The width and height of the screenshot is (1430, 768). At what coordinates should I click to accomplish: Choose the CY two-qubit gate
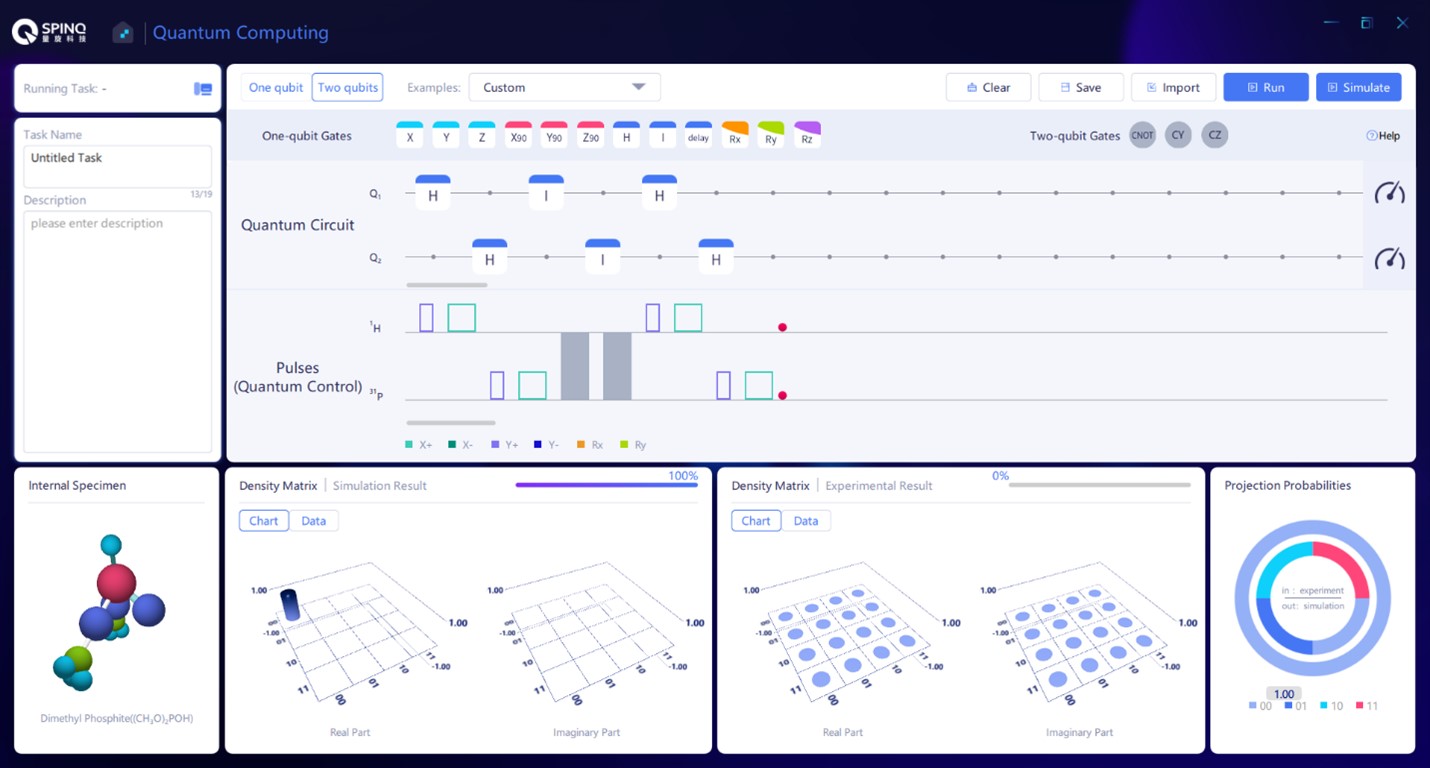click(1178, 135)
